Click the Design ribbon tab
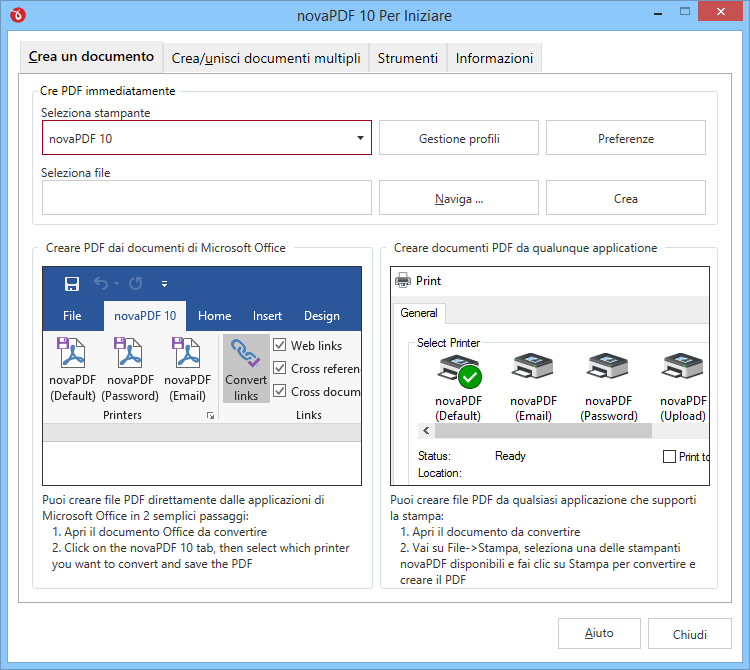Image resolution: width=750 pixels, height=670 pixels. (322, 316)
